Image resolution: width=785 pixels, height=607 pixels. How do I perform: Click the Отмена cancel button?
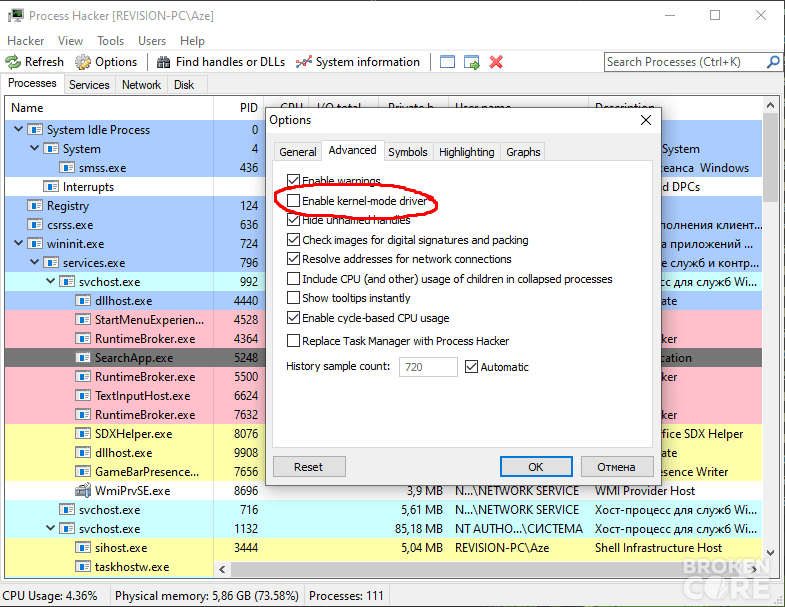click(616, 467)
